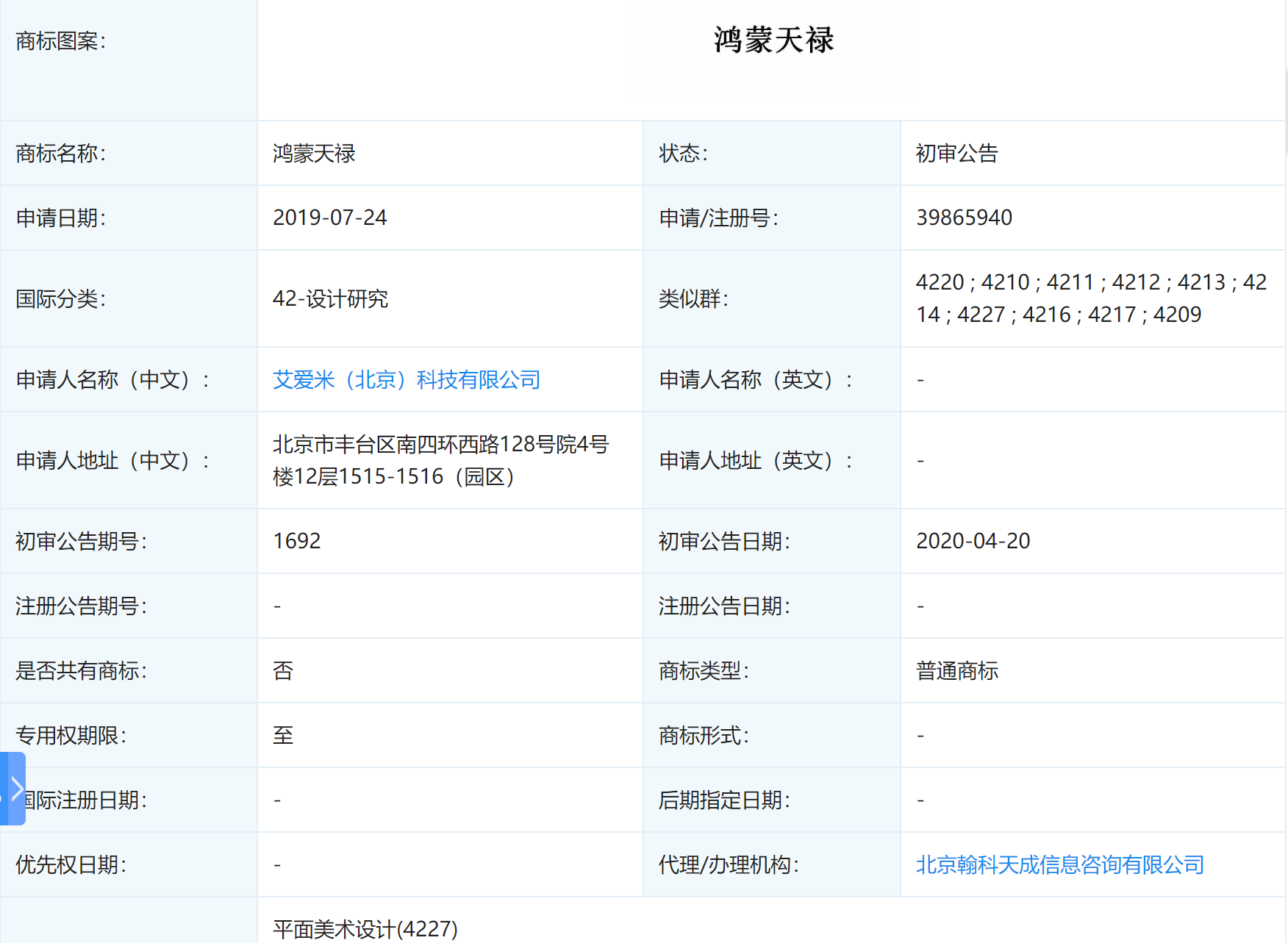This screenshot has width=1288, height=943.
Task: Click the 专用权期限 label
Action: pyautogui.click(x=71, y=736)
